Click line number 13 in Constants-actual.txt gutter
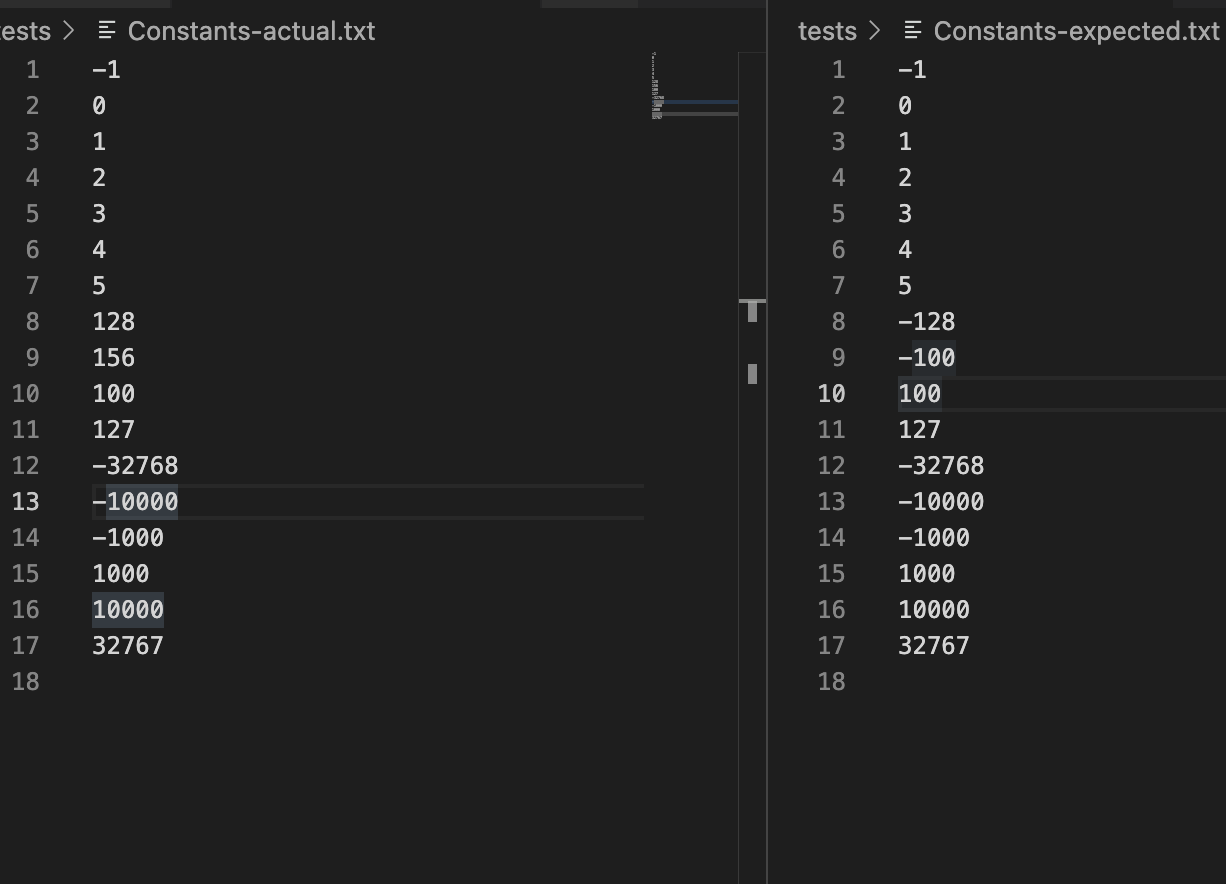The width and height of the screenshot is (1226, 884). [x=26, y=501]
